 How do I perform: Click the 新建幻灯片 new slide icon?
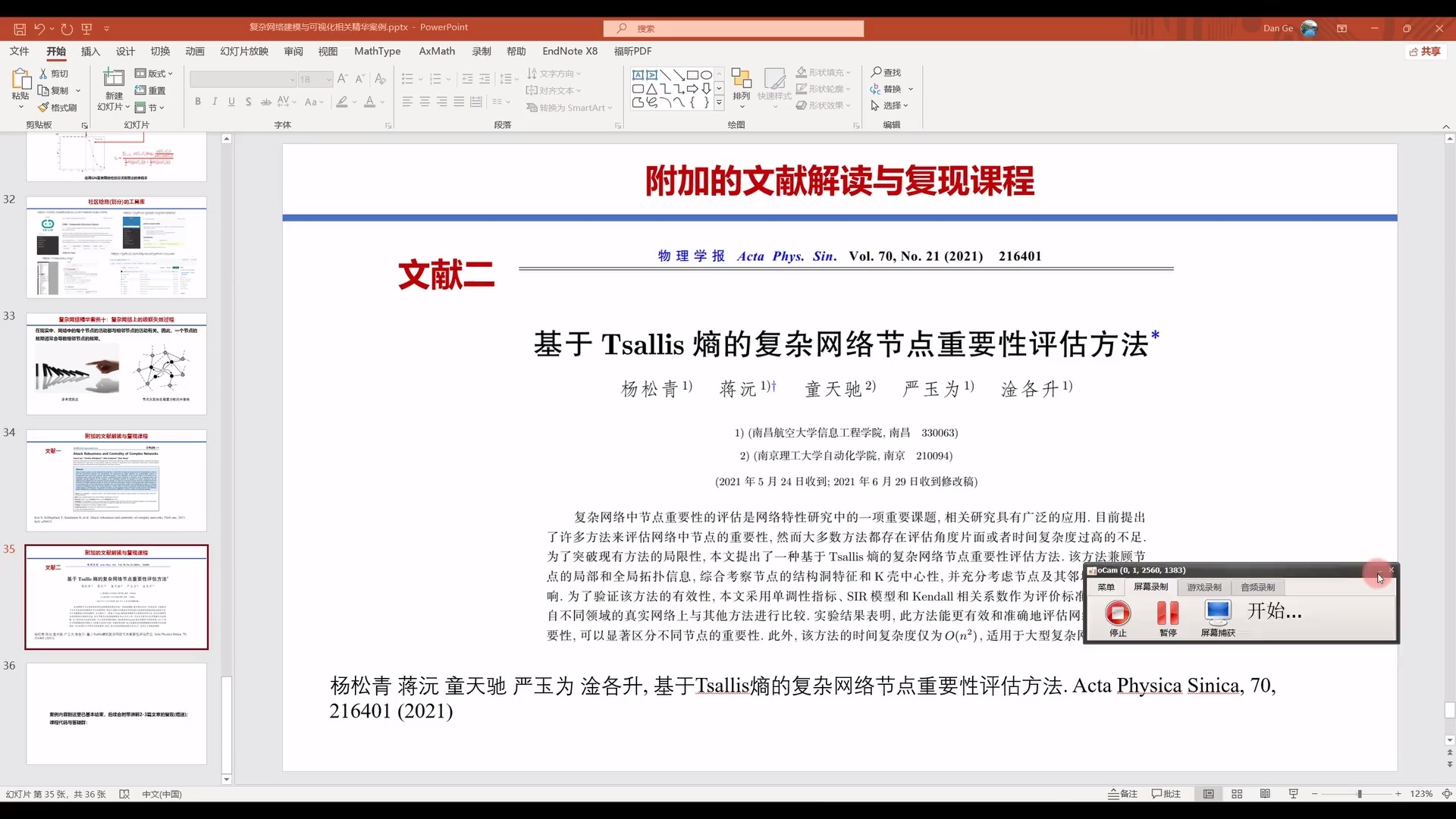point(114,78)
